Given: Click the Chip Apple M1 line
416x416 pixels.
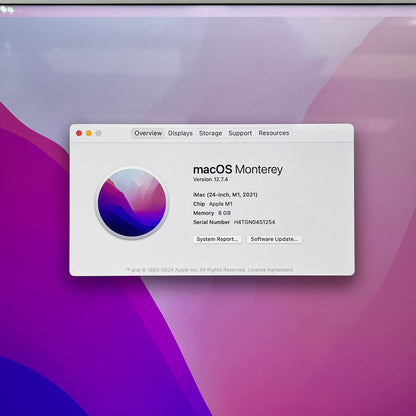Looking at the screenshot, I should [213, 204].
